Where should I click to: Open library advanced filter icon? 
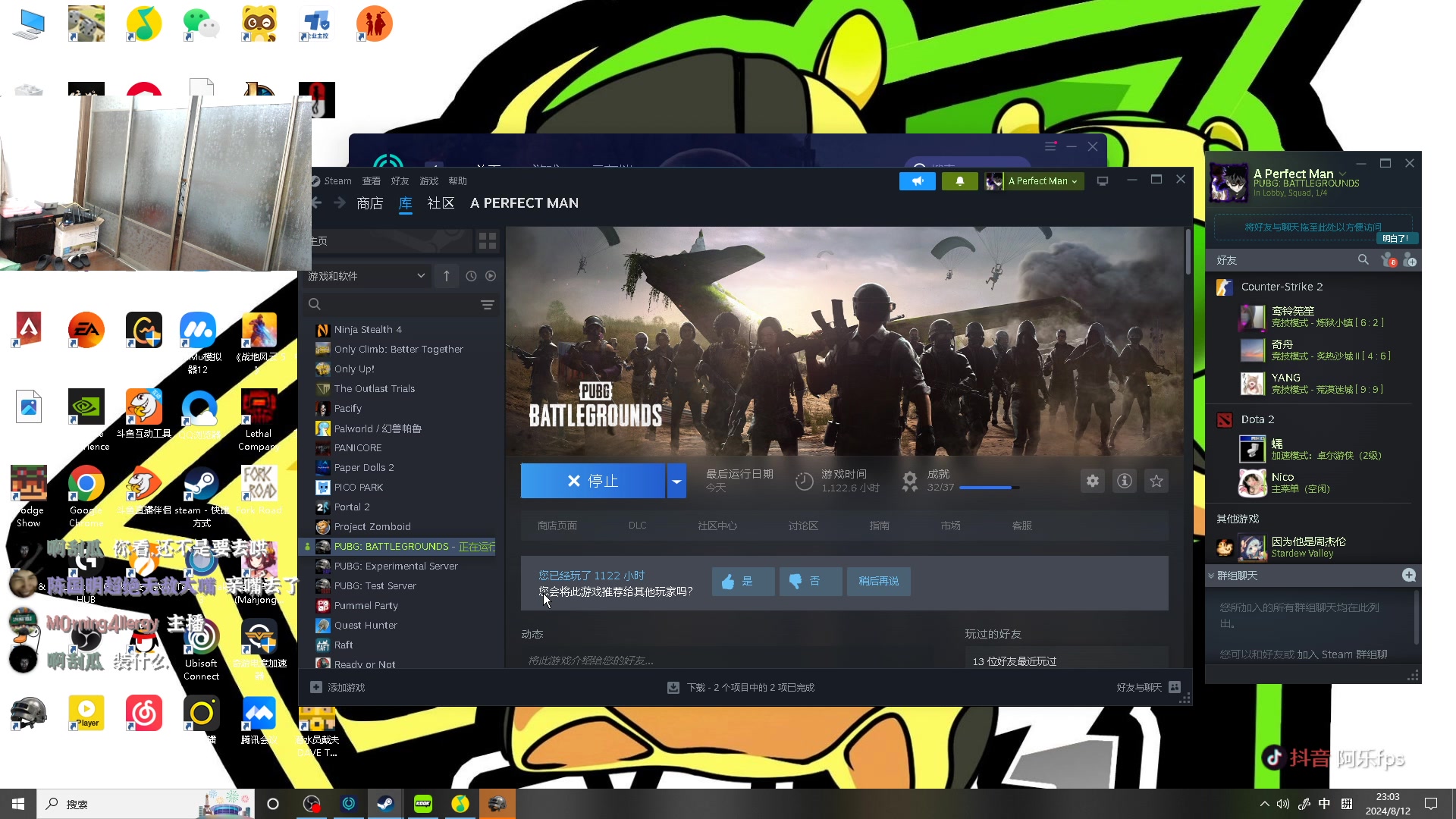click(x=488, y=305)
